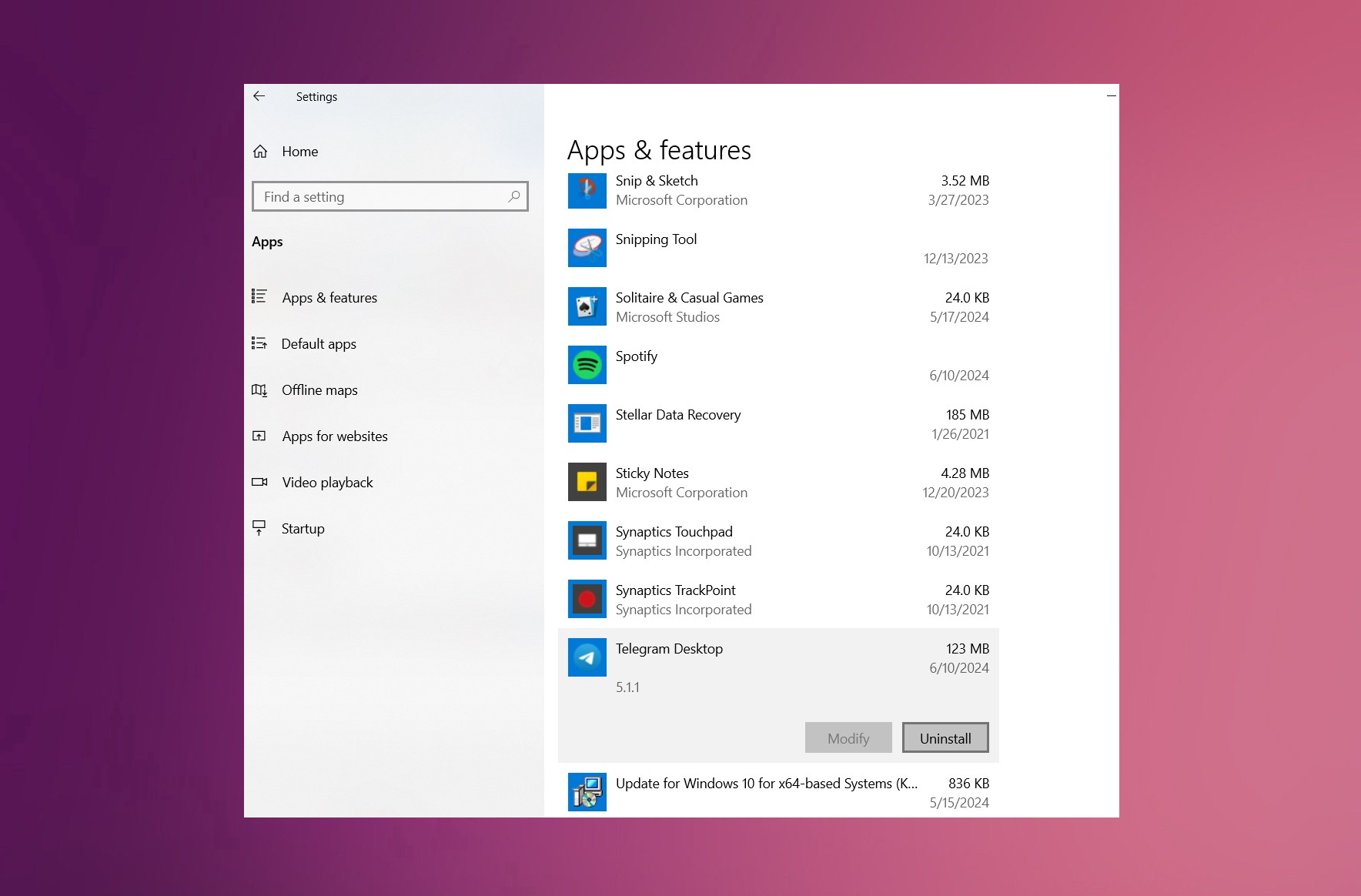Screen dimensions: 1361x896
Task: Select the Snipping Tool entry
Action: click(778, 249)
